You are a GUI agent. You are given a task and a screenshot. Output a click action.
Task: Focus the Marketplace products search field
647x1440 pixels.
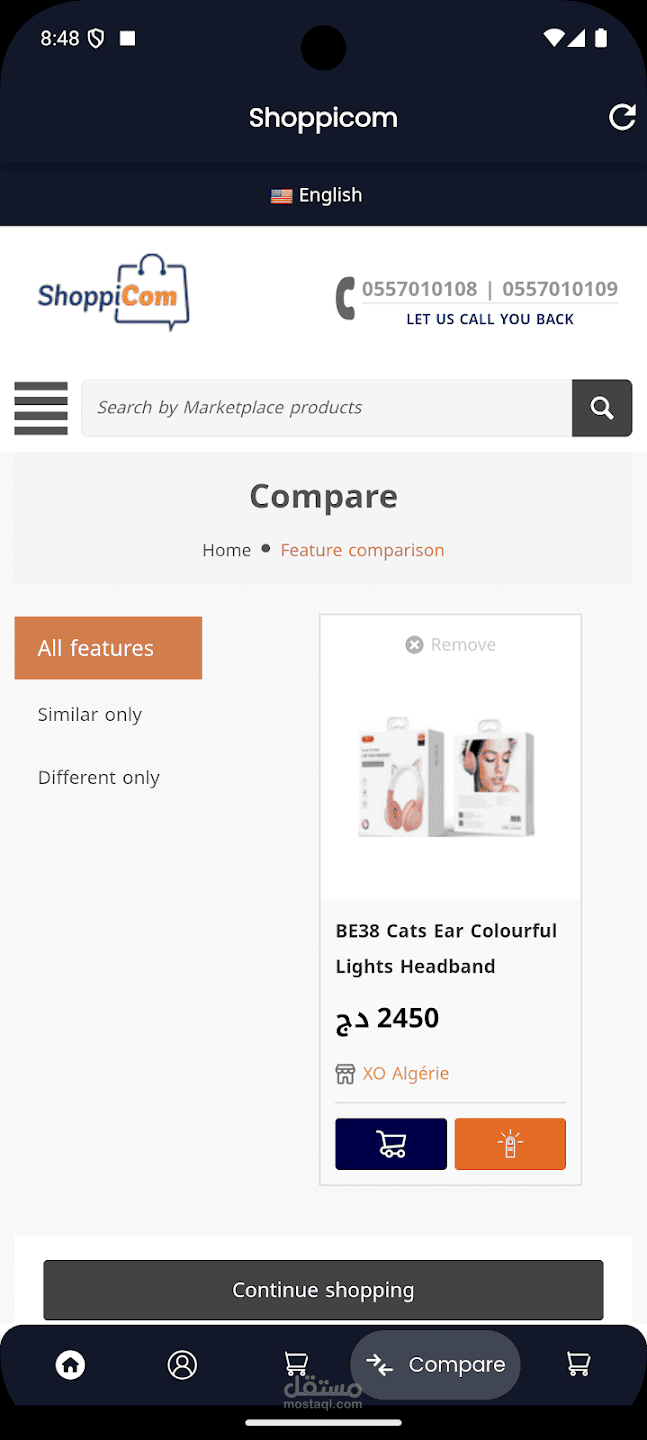click(x=326, y=408)
